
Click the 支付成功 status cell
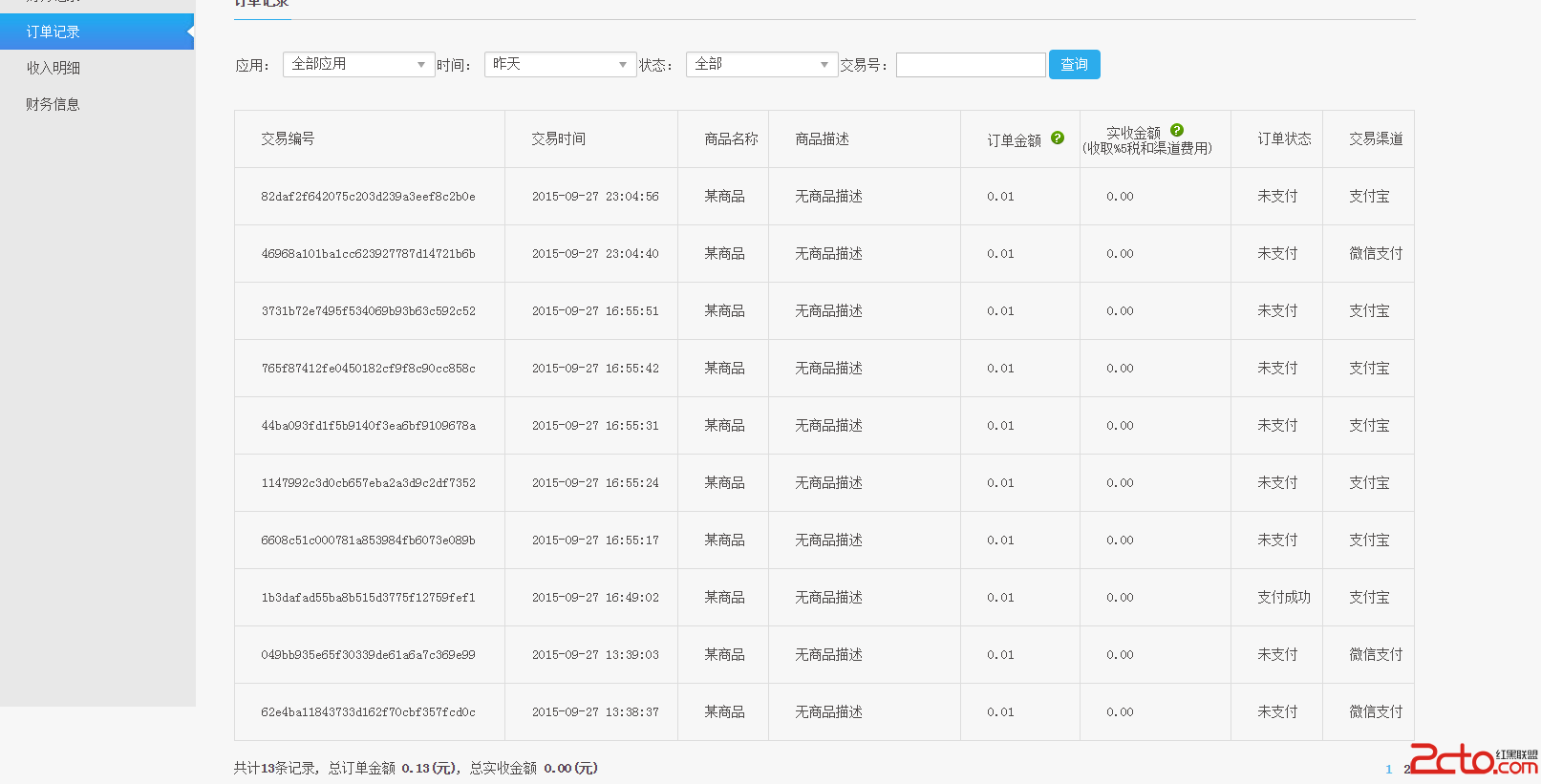click(1283, 598)
